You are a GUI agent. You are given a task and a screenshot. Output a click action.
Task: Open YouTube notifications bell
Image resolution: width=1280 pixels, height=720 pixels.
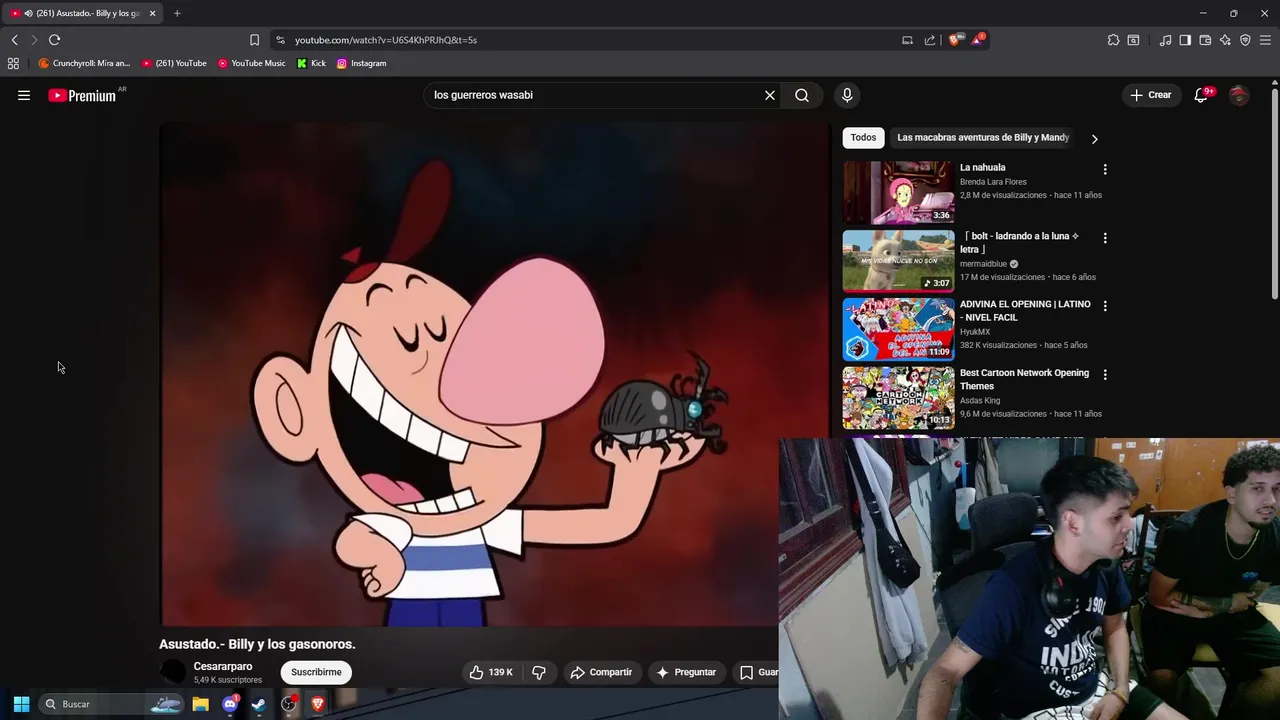click(x=1202, y=95)
